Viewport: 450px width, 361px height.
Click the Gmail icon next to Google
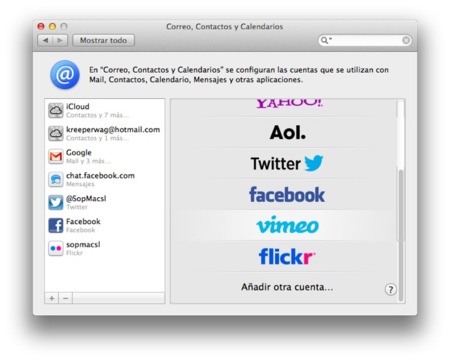pos(55,157)
